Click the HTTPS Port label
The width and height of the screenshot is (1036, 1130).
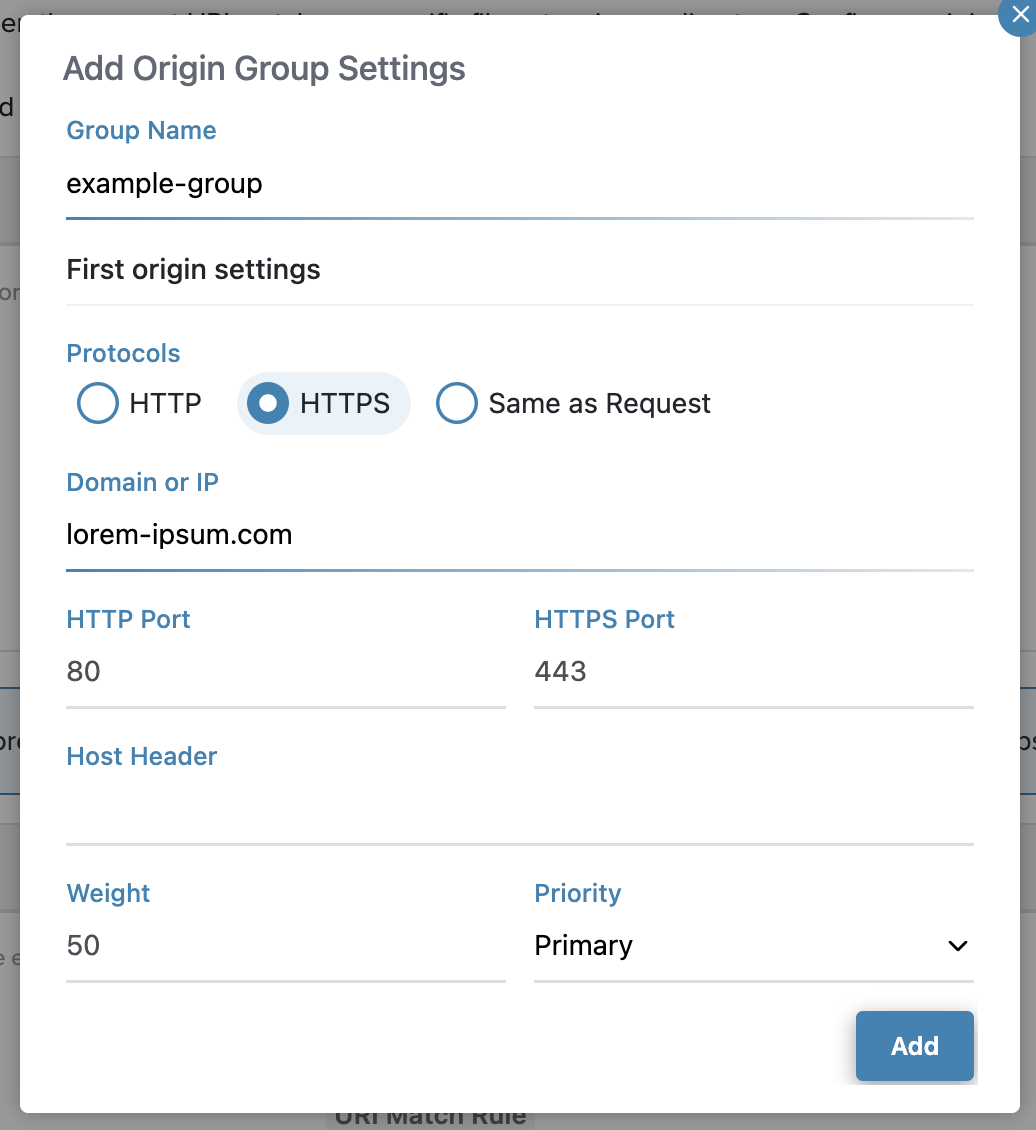coord(604,620)
